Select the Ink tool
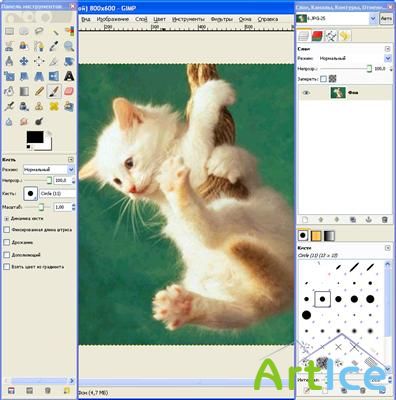 tap(24, 106)
